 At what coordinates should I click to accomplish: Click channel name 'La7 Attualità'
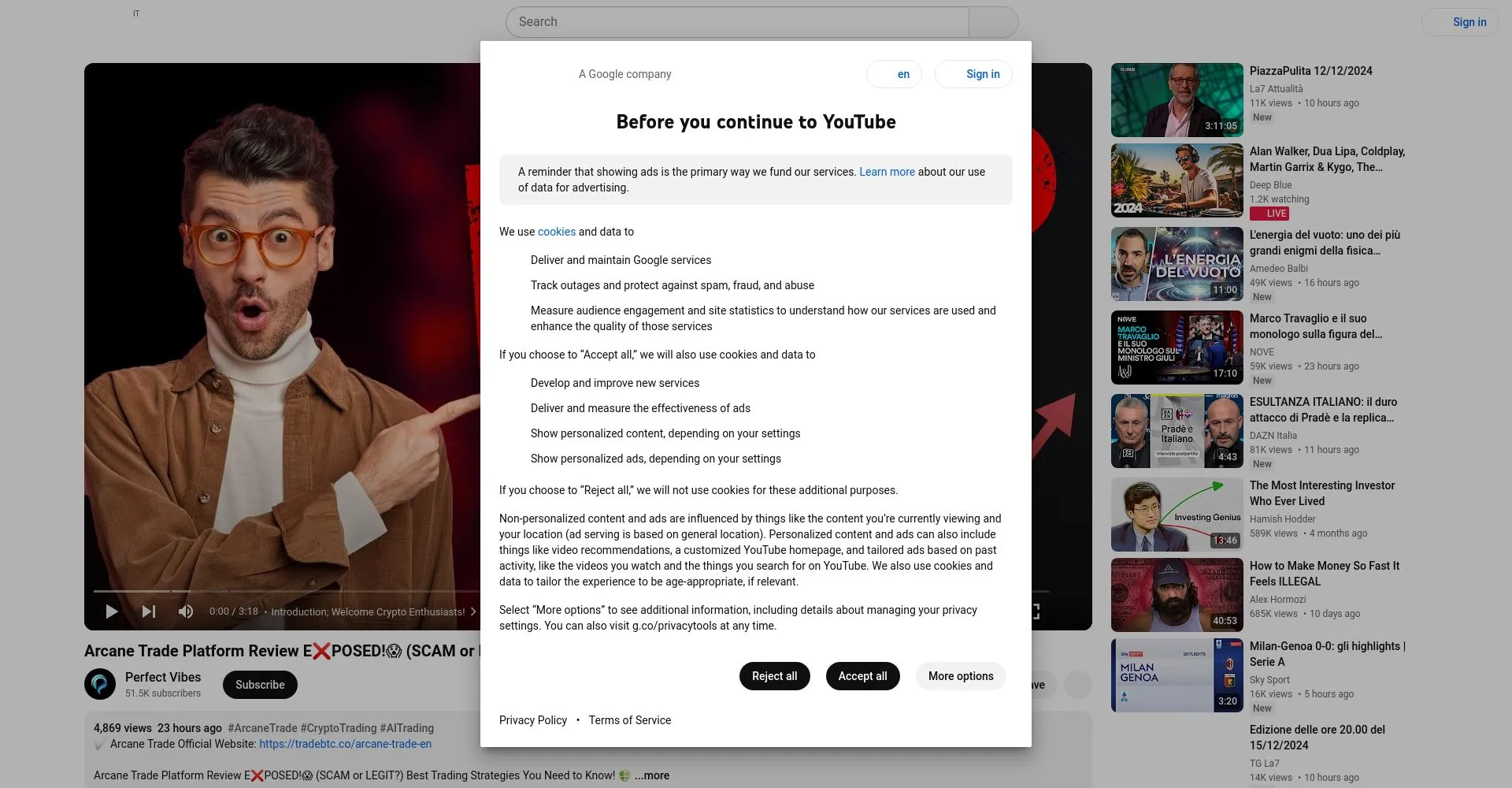1276,89
